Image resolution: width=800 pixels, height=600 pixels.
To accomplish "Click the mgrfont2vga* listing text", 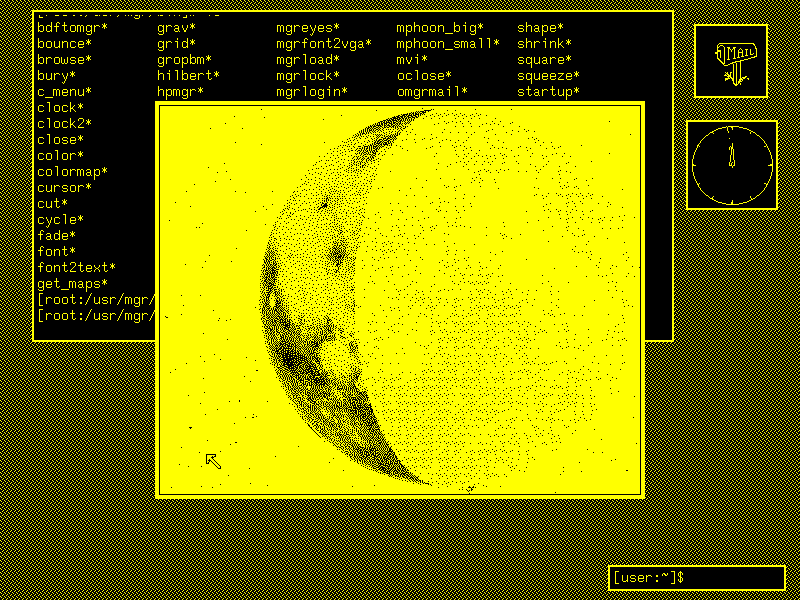I will point(324,44).
